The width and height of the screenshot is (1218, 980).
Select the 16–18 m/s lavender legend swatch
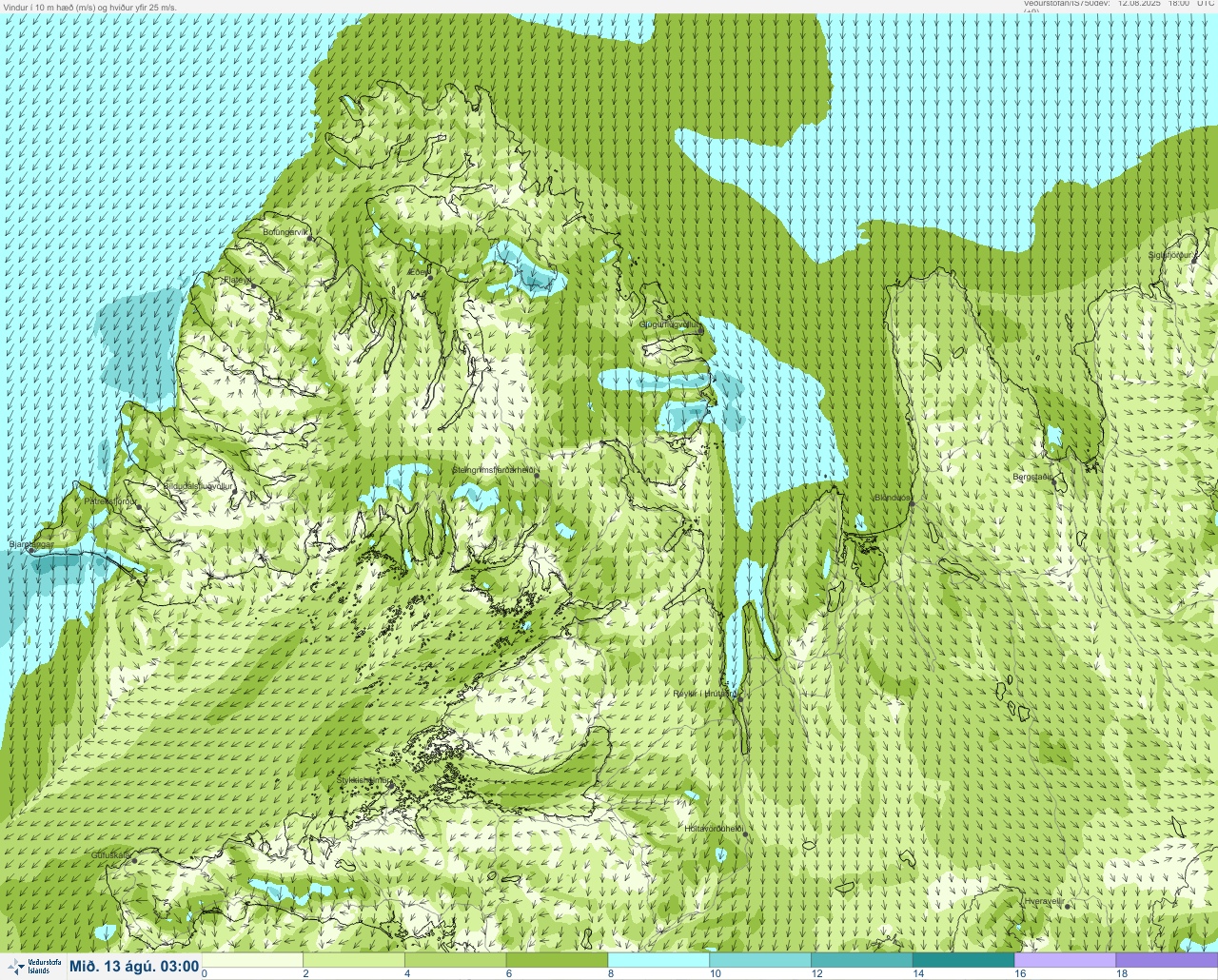click(1065, 960)
